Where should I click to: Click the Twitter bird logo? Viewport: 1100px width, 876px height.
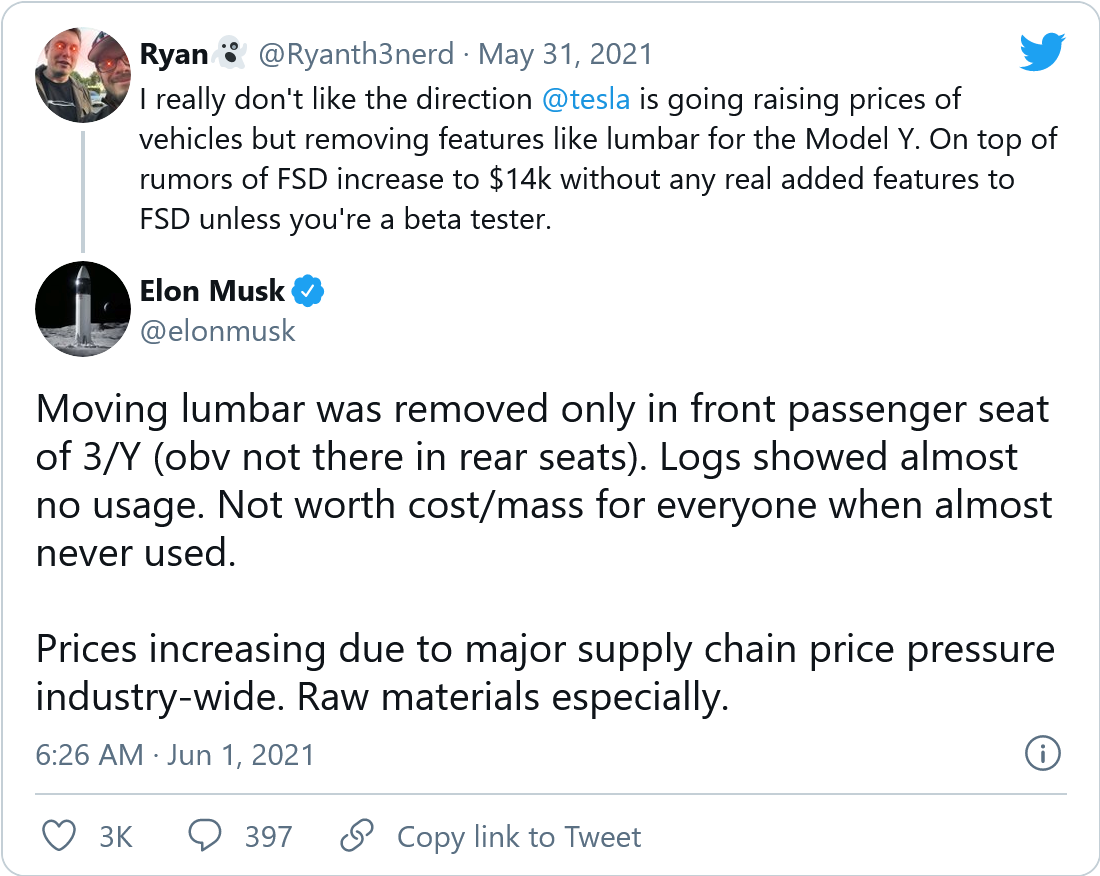coord(1042,52)
